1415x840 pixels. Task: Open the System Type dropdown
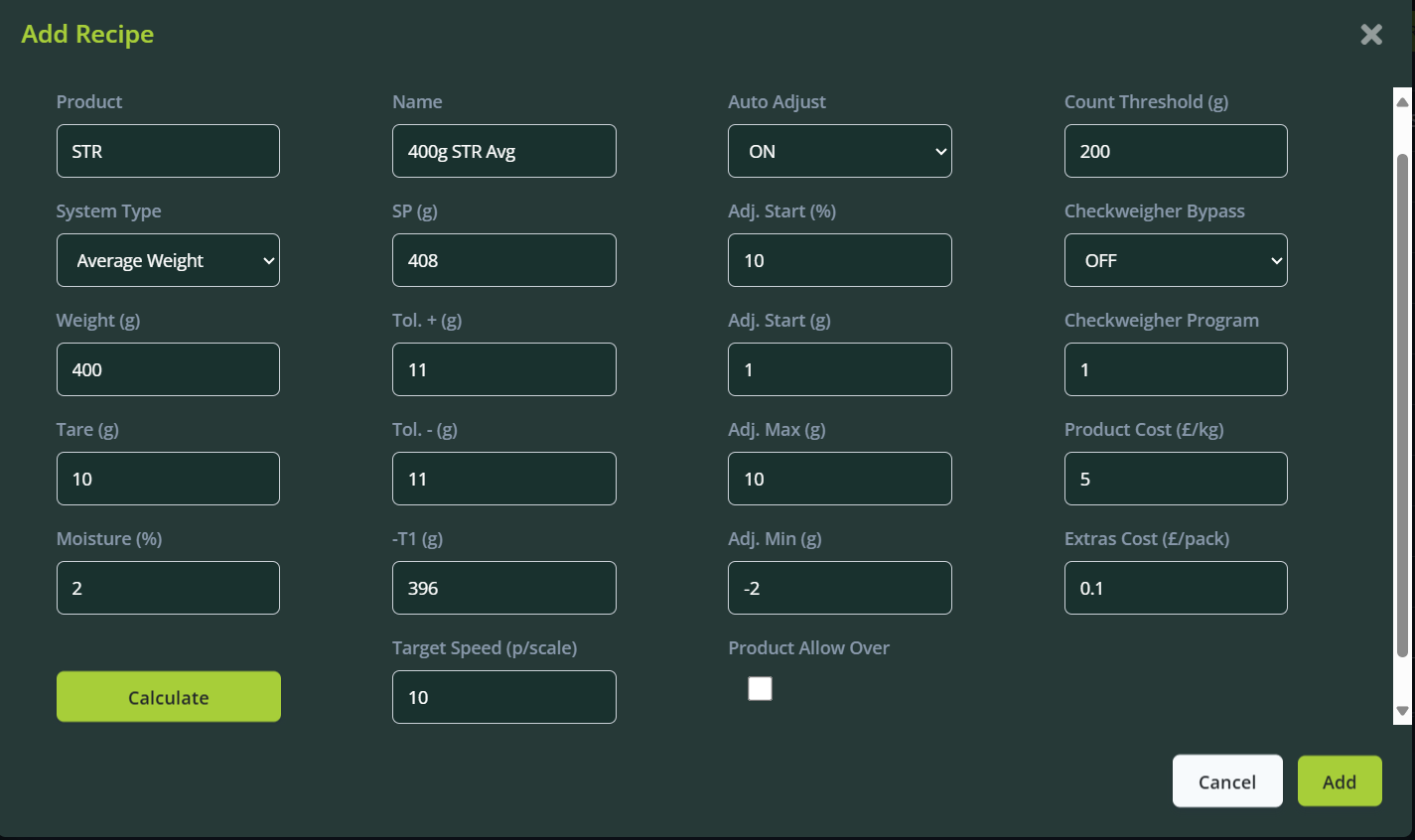(x=168, y=260)
